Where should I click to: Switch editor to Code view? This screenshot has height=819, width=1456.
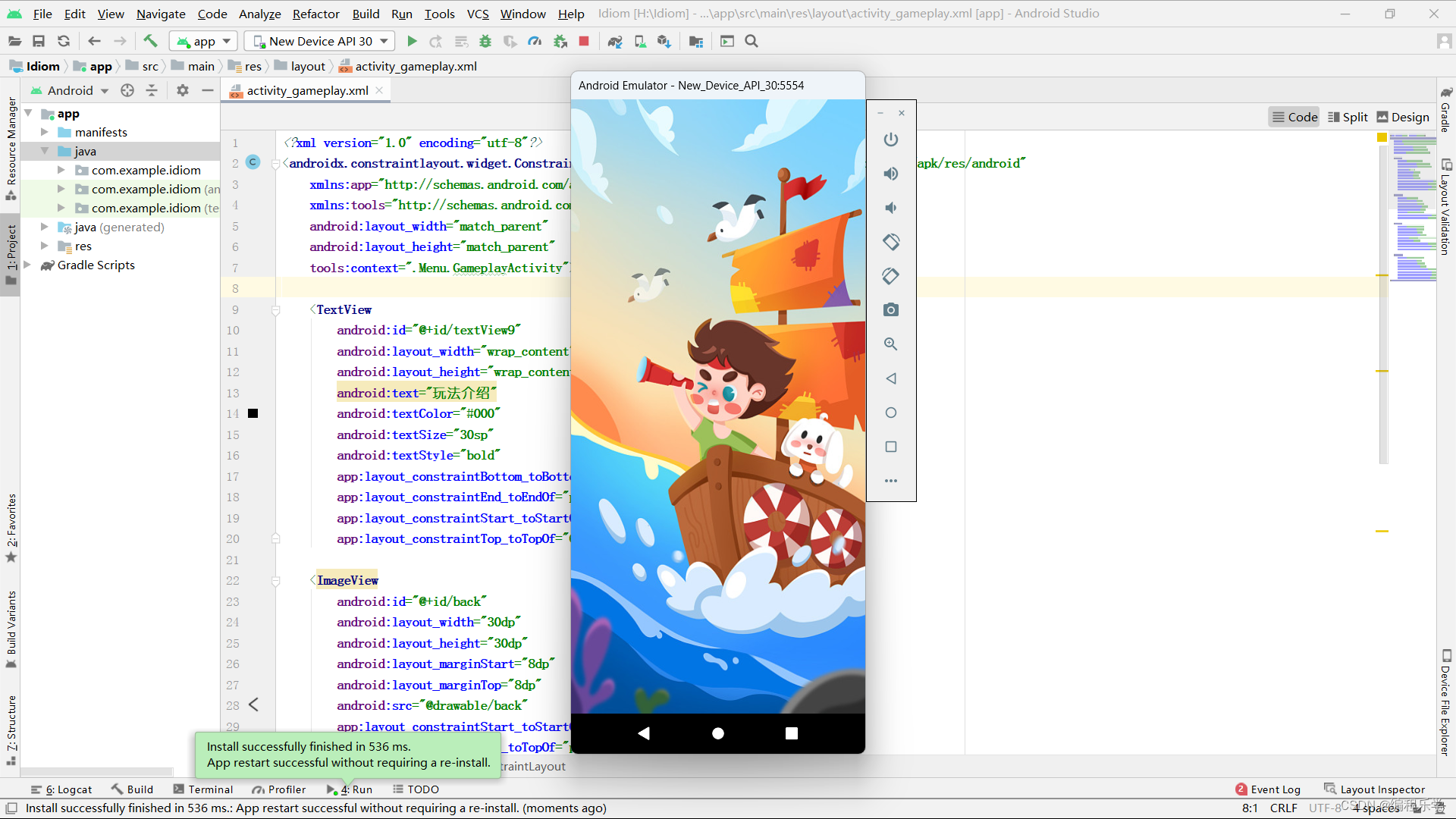coord(1294,117)
